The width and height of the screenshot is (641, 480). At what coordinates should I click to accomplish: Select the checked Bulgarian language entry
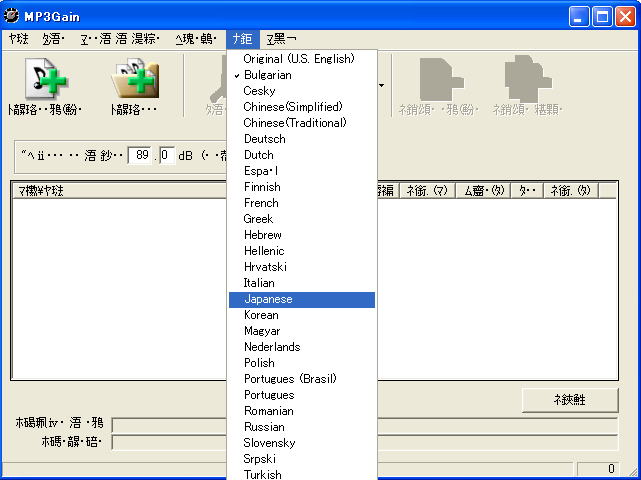(x=302, y=75)
